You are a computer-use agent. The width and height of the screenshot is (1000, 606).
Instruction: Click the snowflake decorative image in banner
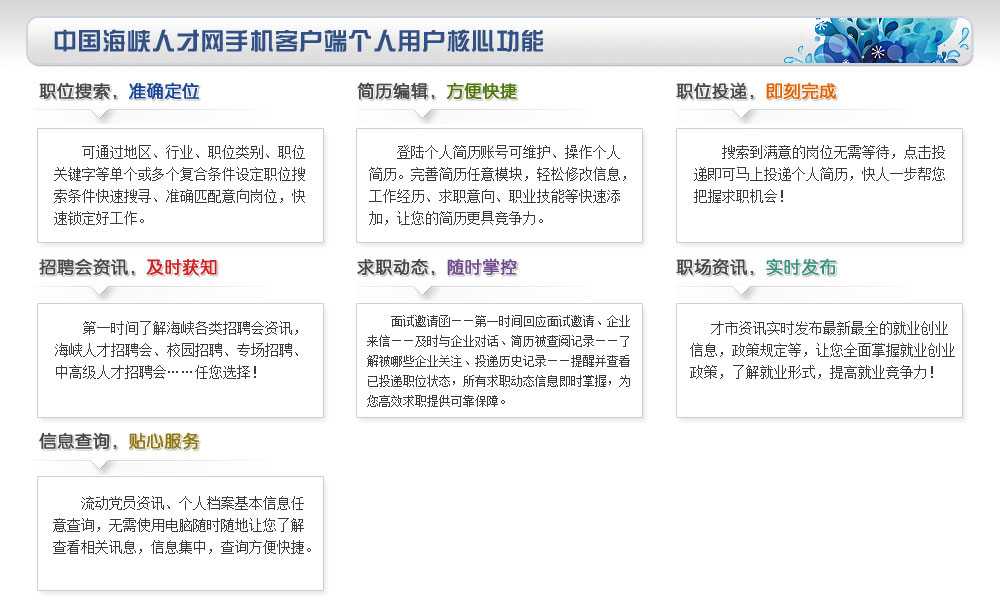[878, 41]
